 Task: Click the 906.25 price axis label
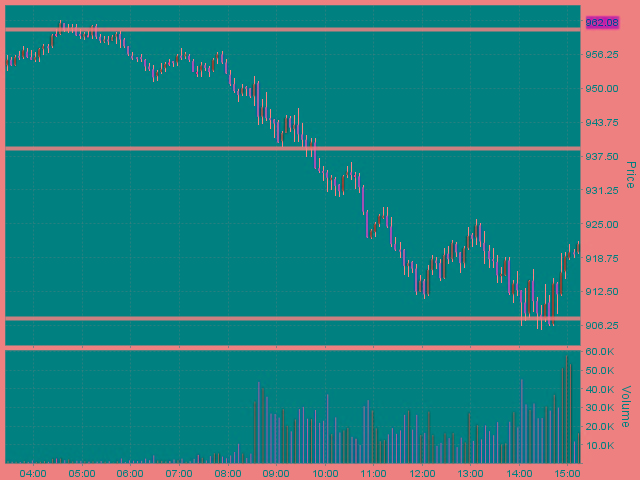(602, 325)
